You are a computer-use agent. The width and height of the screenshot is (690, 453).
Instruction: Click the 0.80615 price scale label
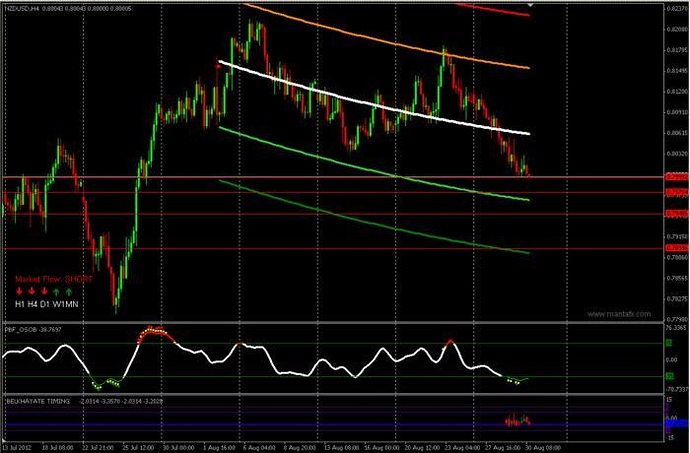coord(677,133)
